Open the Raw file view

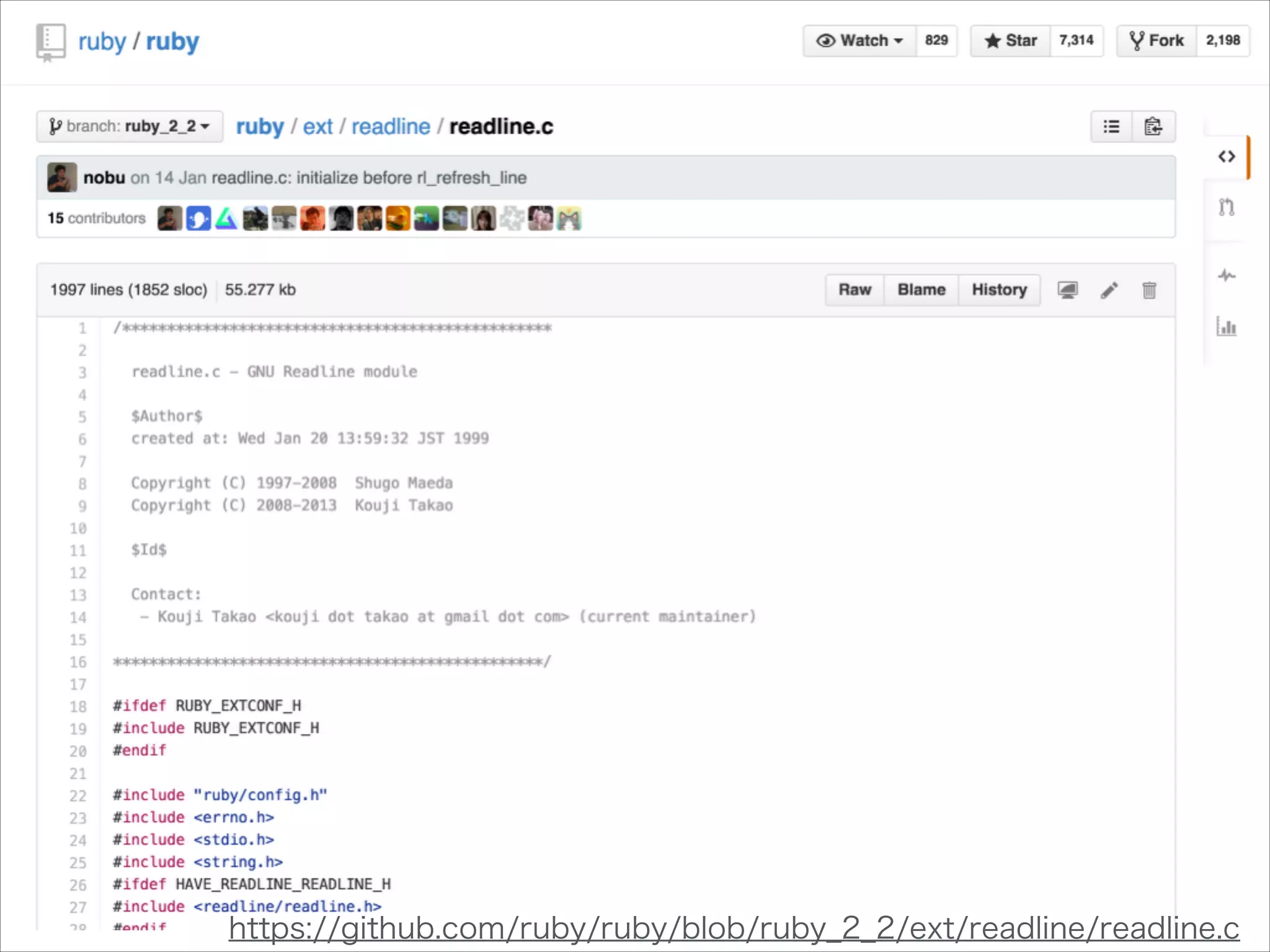(x=855, y=290)
